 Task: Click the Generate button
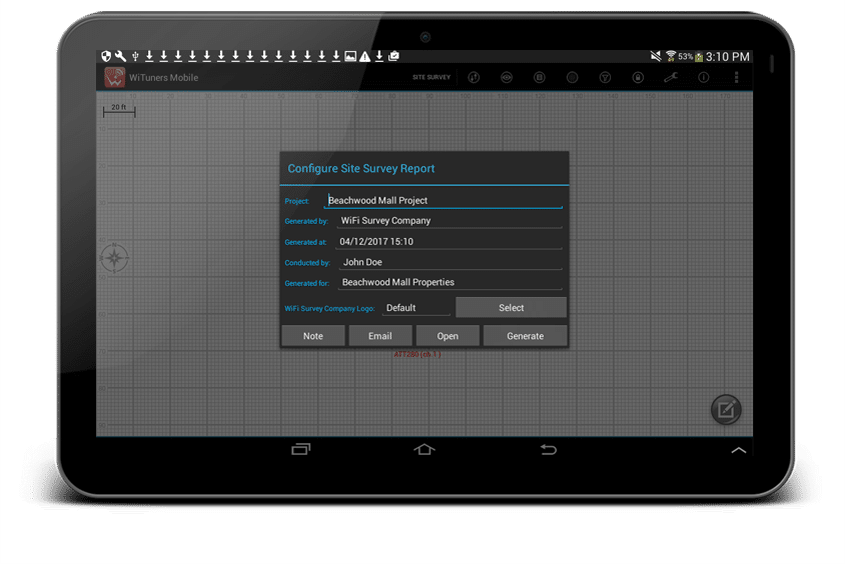coord(525,336)
